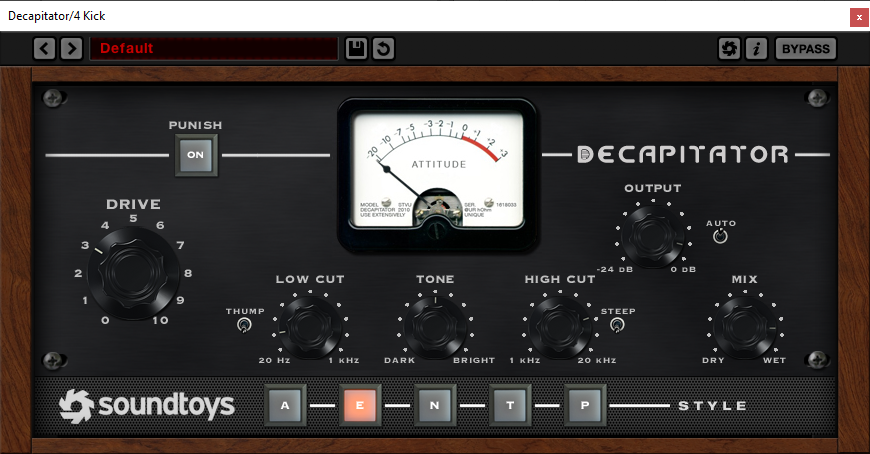Open the Soundtoys gear logo menu

click(x=729, y=48)
